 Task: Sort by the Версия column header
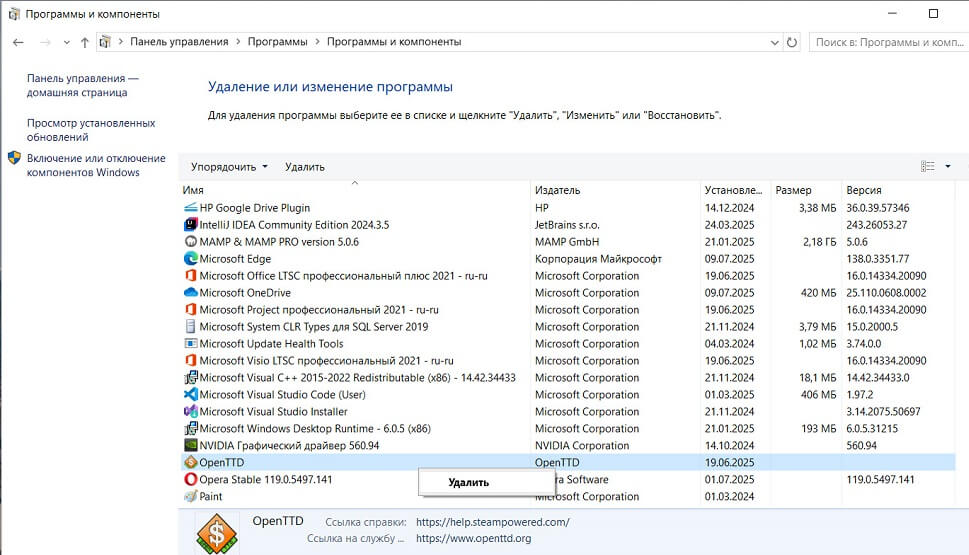897,190
